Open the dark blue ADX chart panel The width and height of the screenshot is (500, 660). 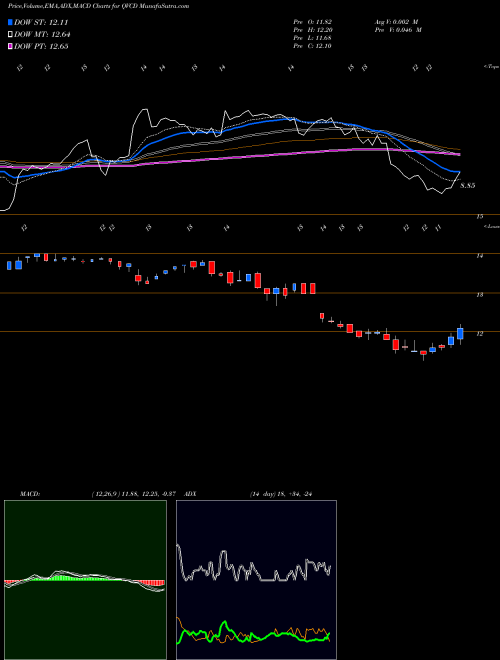256,580
